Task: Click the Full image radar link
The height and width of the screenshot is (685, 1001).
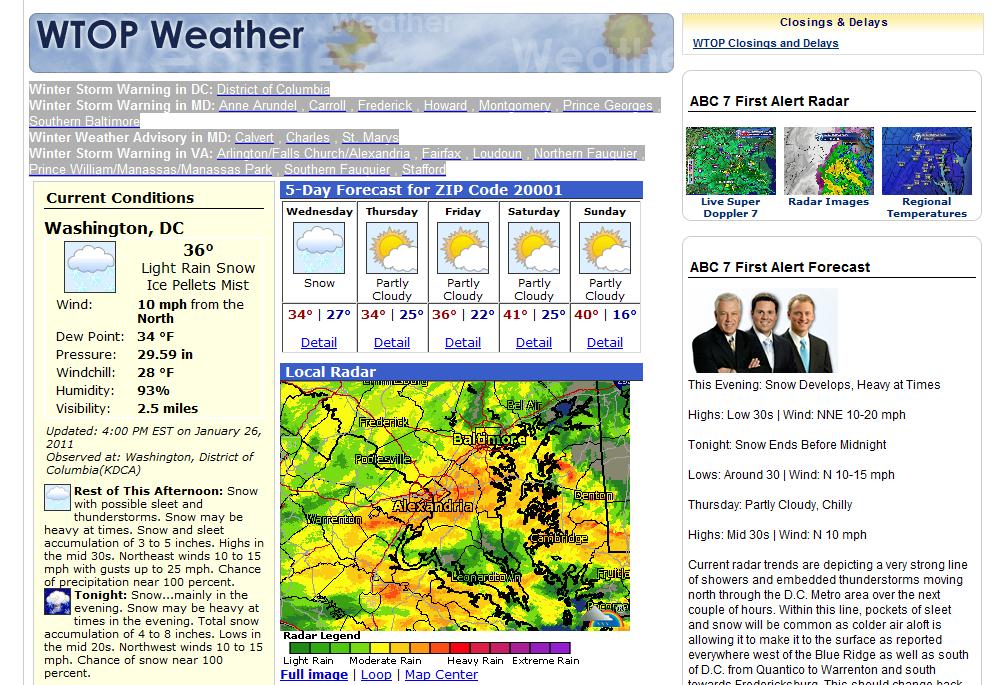Action: tap(314, 675)
